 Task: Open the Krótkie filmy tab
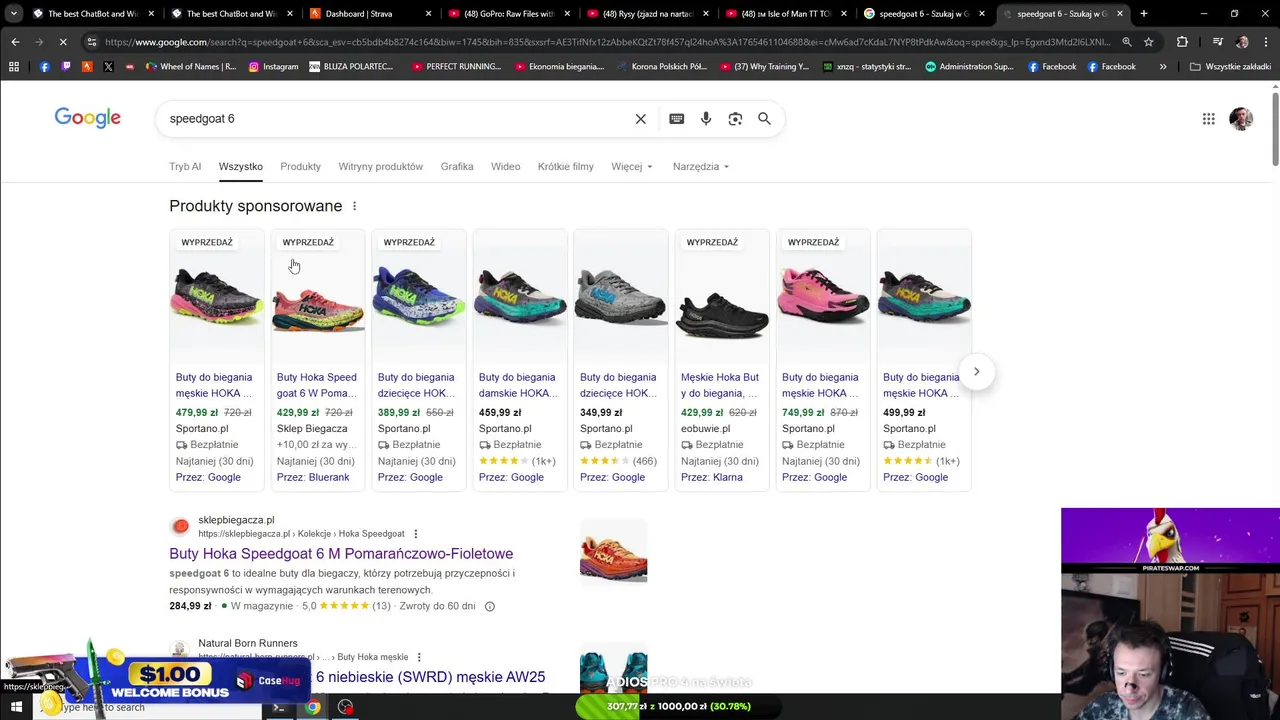click(565, 167)
